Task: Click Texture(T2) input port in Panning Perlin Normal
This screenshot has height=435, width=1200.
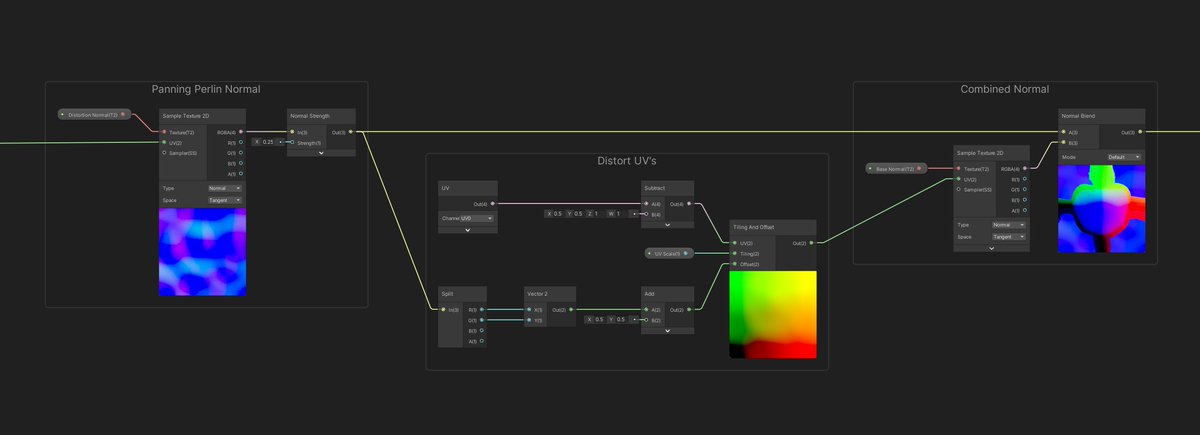Action: pyautogui.click(x=164, y=132)
